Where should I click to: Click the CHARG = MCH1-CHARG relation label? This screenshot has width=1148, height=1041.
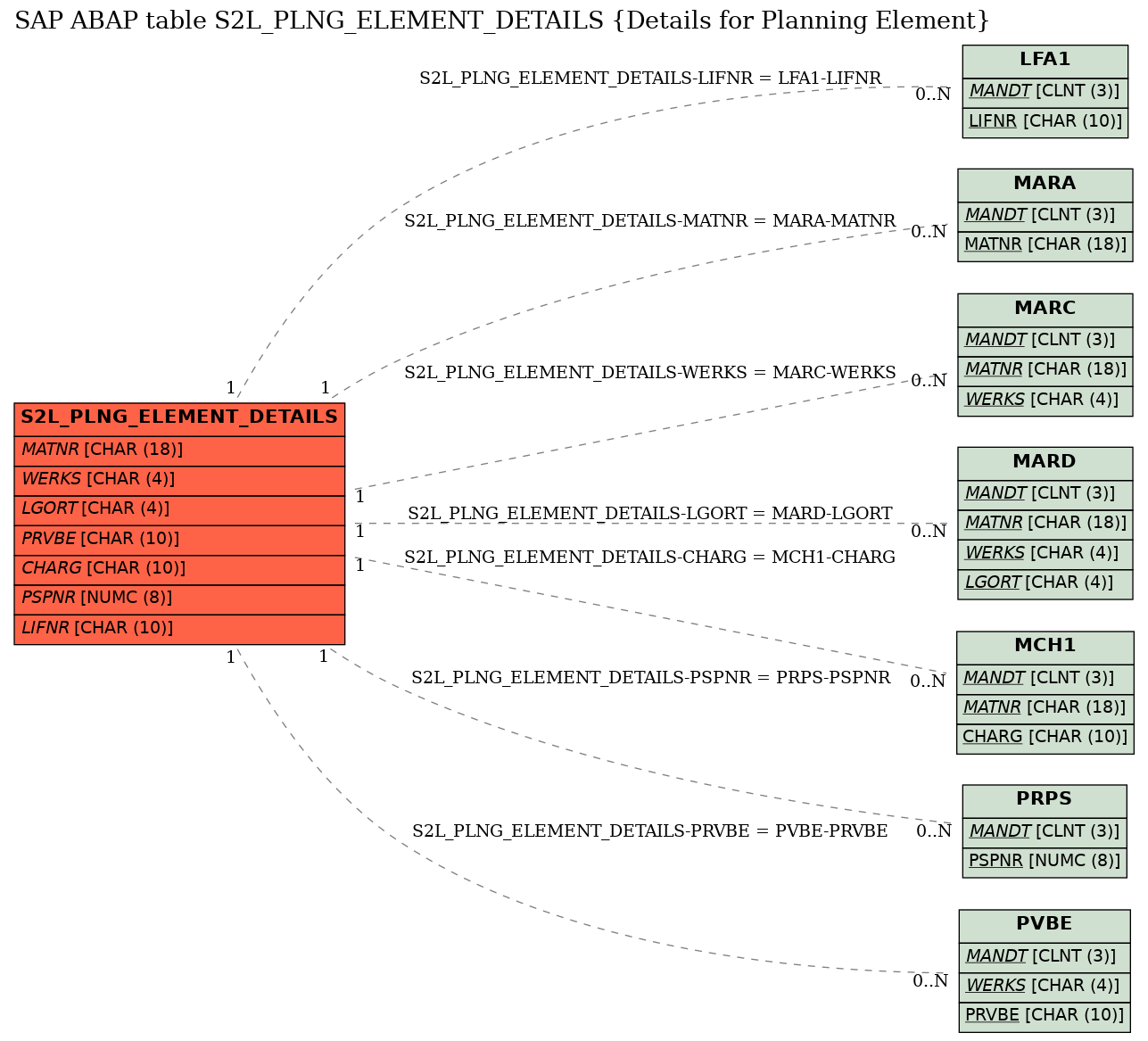click(650, 558)
